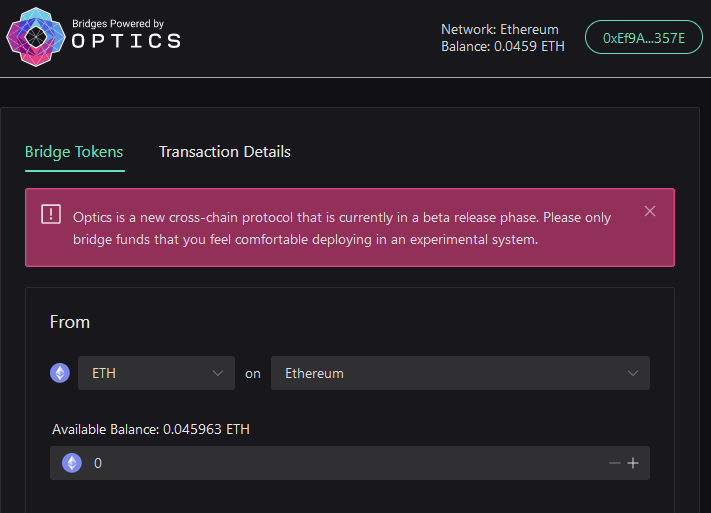
Task: Open the Ethereum network dropdown
Action: coord(459,373)
